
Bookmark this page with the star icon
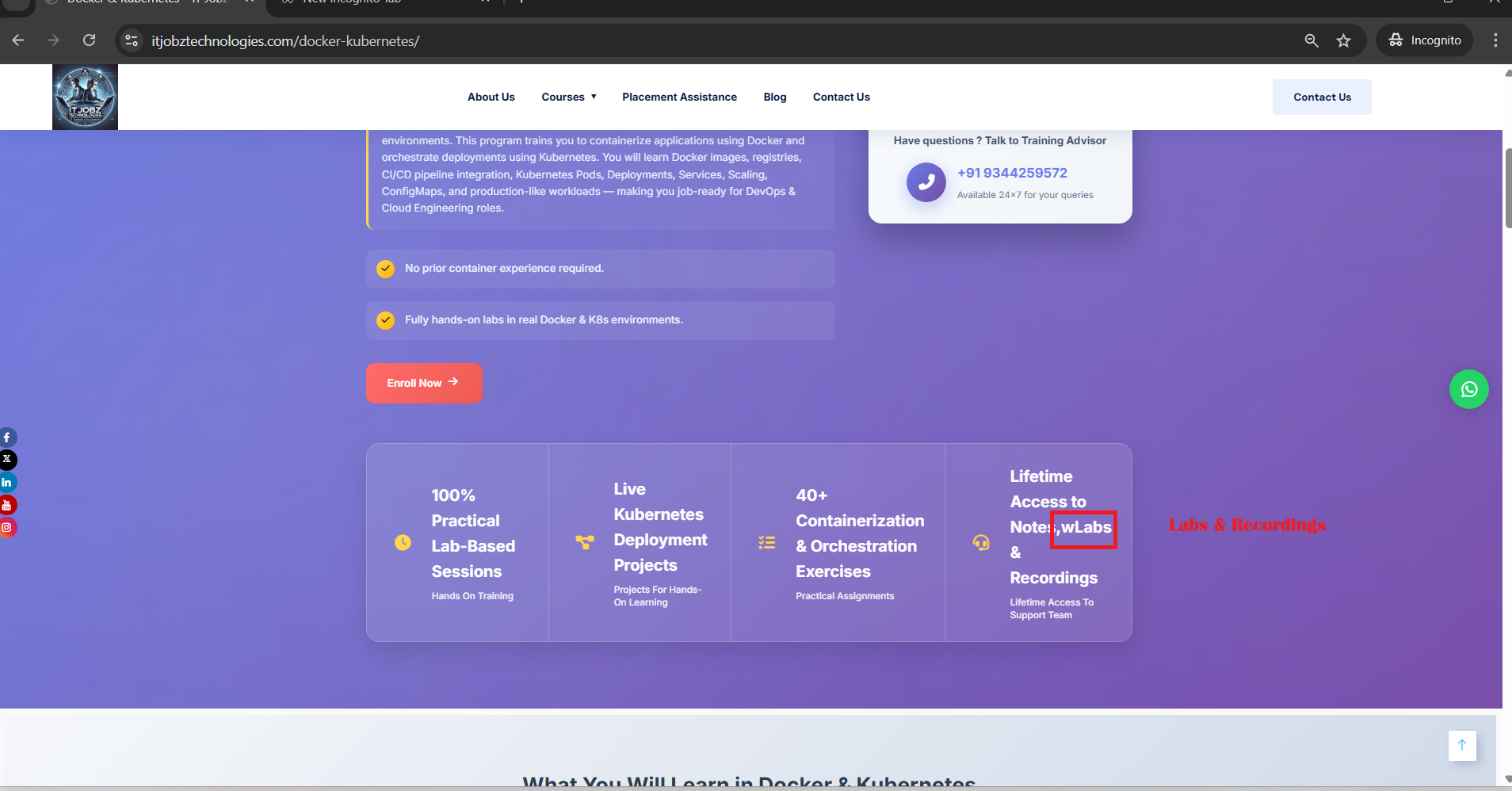point(1343,40)
